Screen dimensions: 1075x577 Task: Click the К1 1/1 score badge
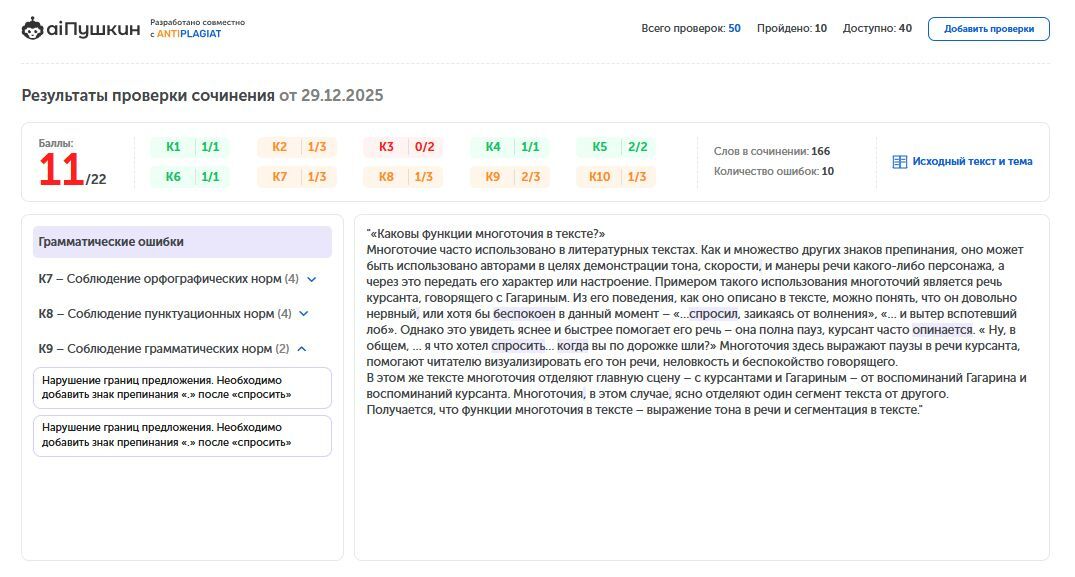click(191, 147)
